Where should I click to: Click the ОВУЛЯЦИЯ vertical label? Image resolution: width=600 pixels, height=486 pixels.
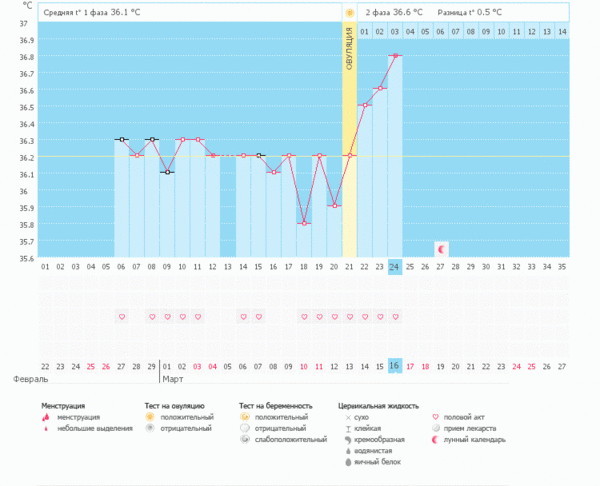349,49
